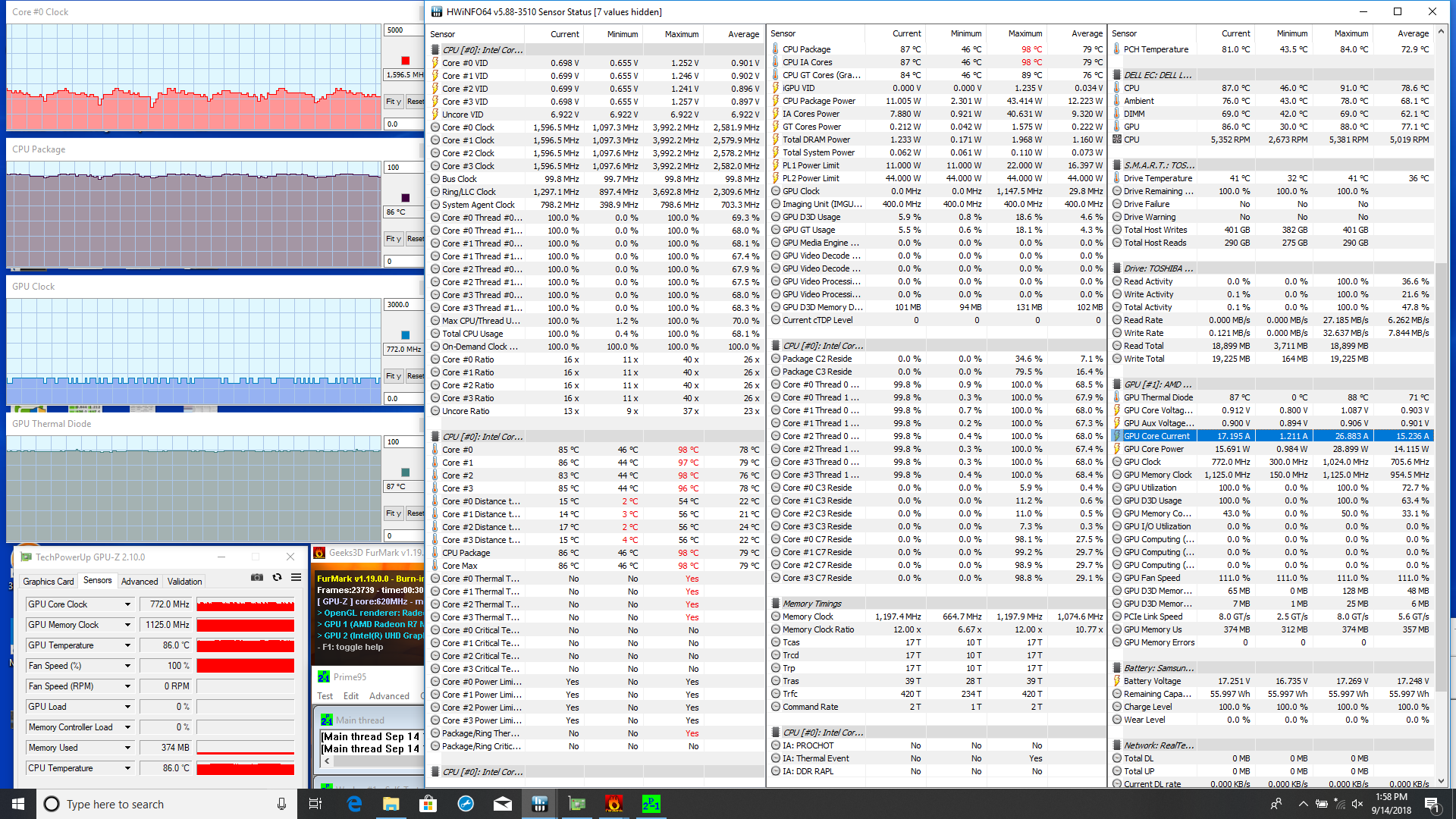Switch to GPU-Z via its taskbar icon

click(x=577, y=804)
